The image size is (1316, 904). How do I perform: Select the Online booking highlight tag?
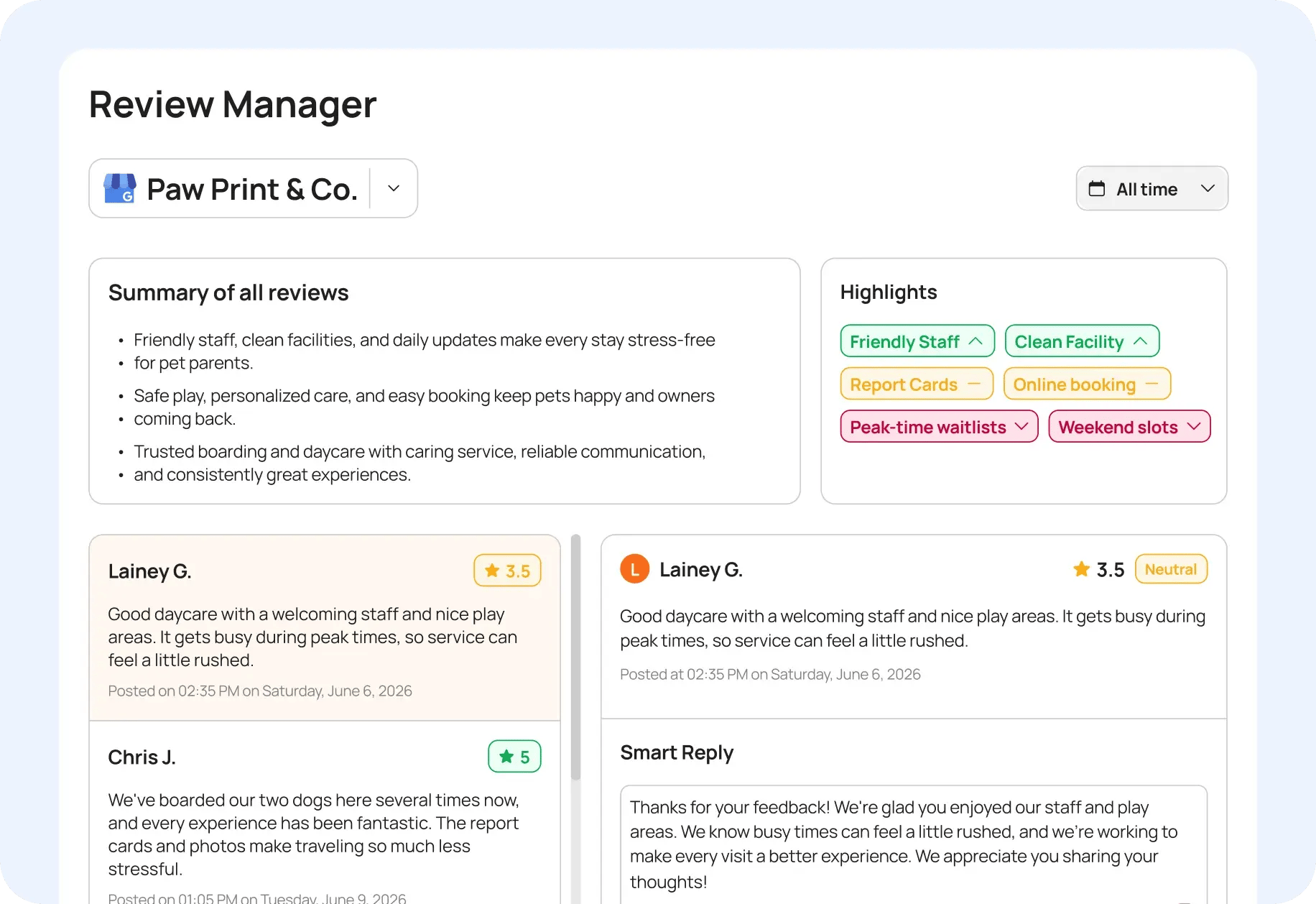[1087, 384]
